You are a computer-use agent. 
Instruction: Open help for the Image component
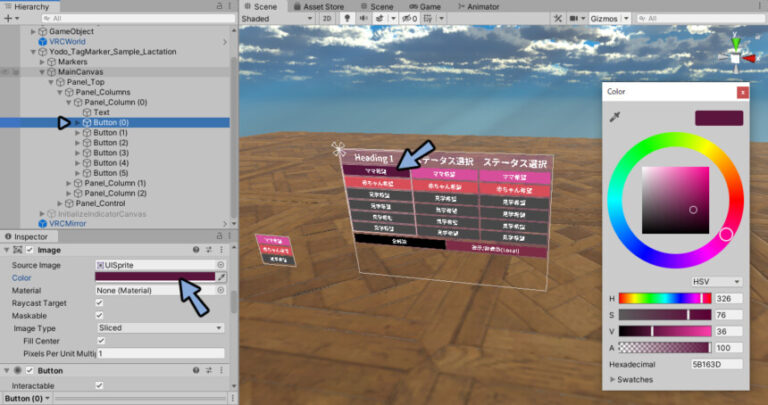point(196,250)
